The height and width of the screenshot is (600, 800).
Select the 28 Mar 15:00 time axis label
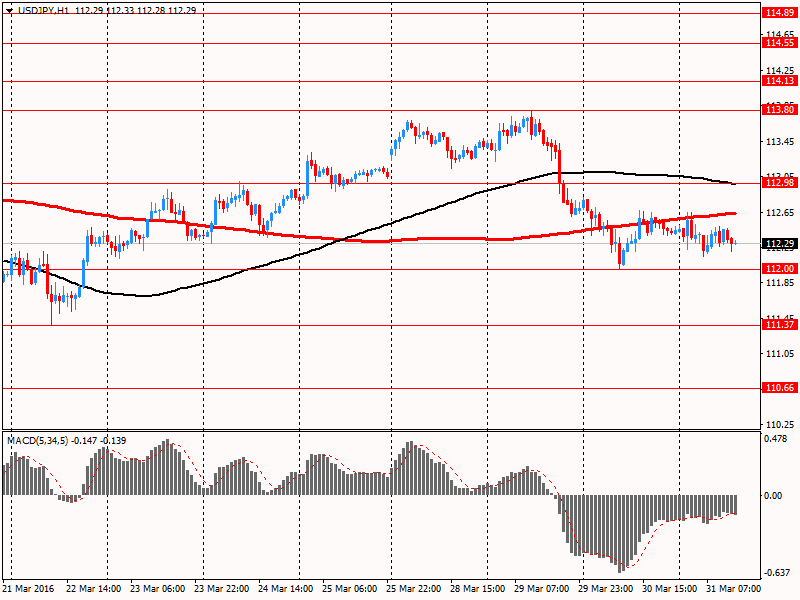click(x=478, y=588)
